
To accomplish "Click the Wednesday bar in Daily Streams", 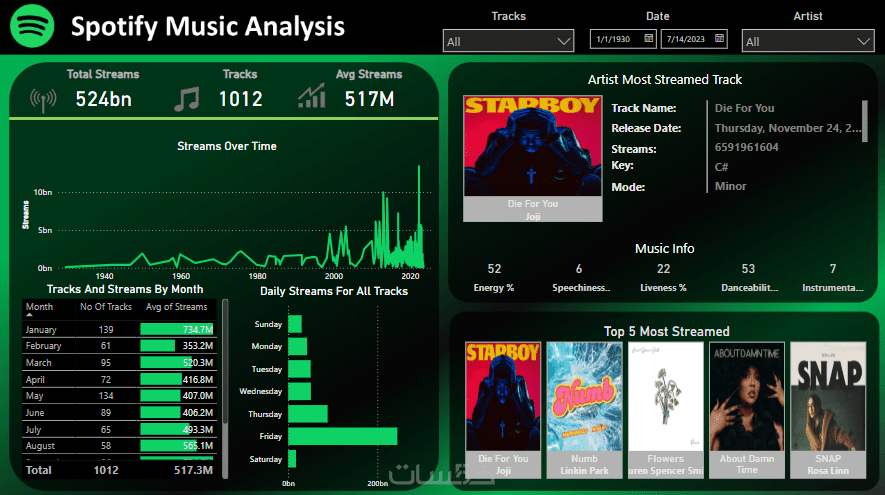I will [x=299, y=391].
